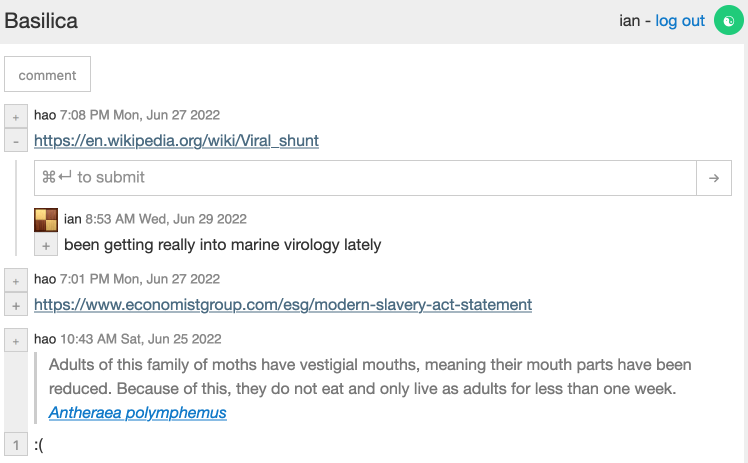
Task: Click the plus button beside ian's marine virology comment
Action: 46,245
